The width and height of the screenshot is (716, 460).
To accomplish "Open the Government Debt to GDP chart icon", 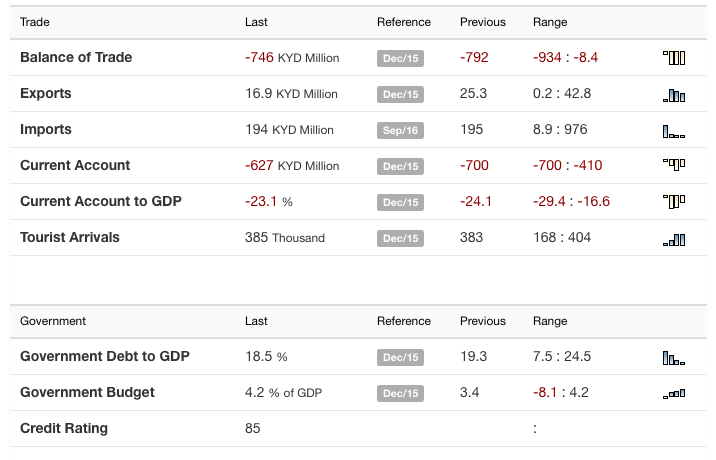I will click(x=674, y=357).
